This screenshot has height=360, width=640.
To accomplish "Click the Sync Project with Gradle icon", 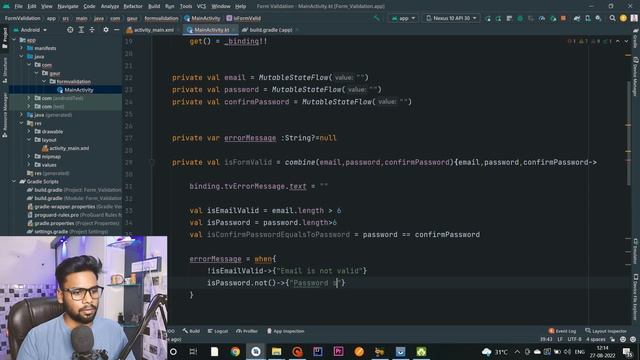I will 577,18.
